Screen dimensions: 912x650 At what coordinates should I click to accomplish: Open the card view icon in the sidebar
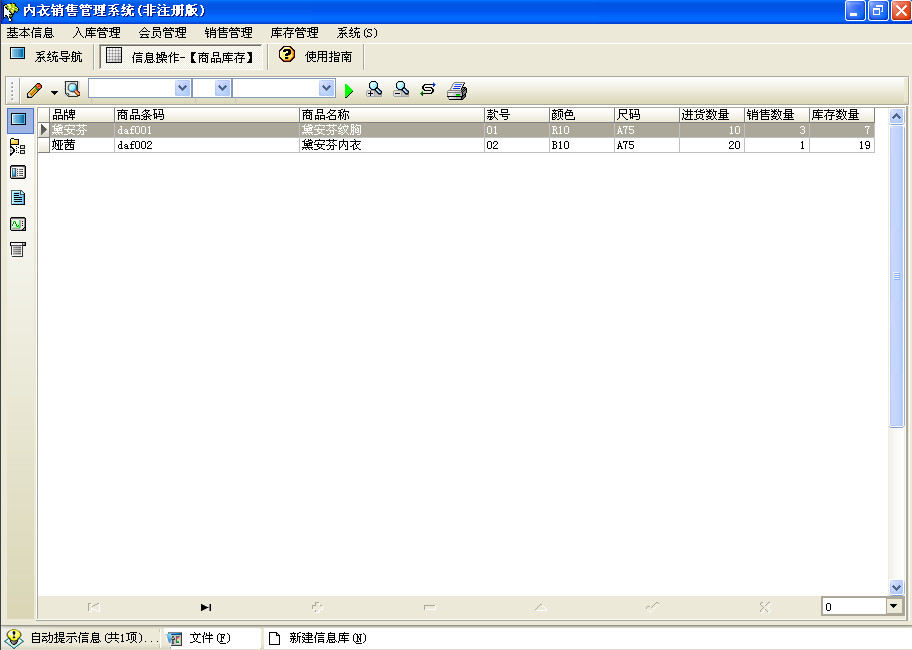click(17, 171)
